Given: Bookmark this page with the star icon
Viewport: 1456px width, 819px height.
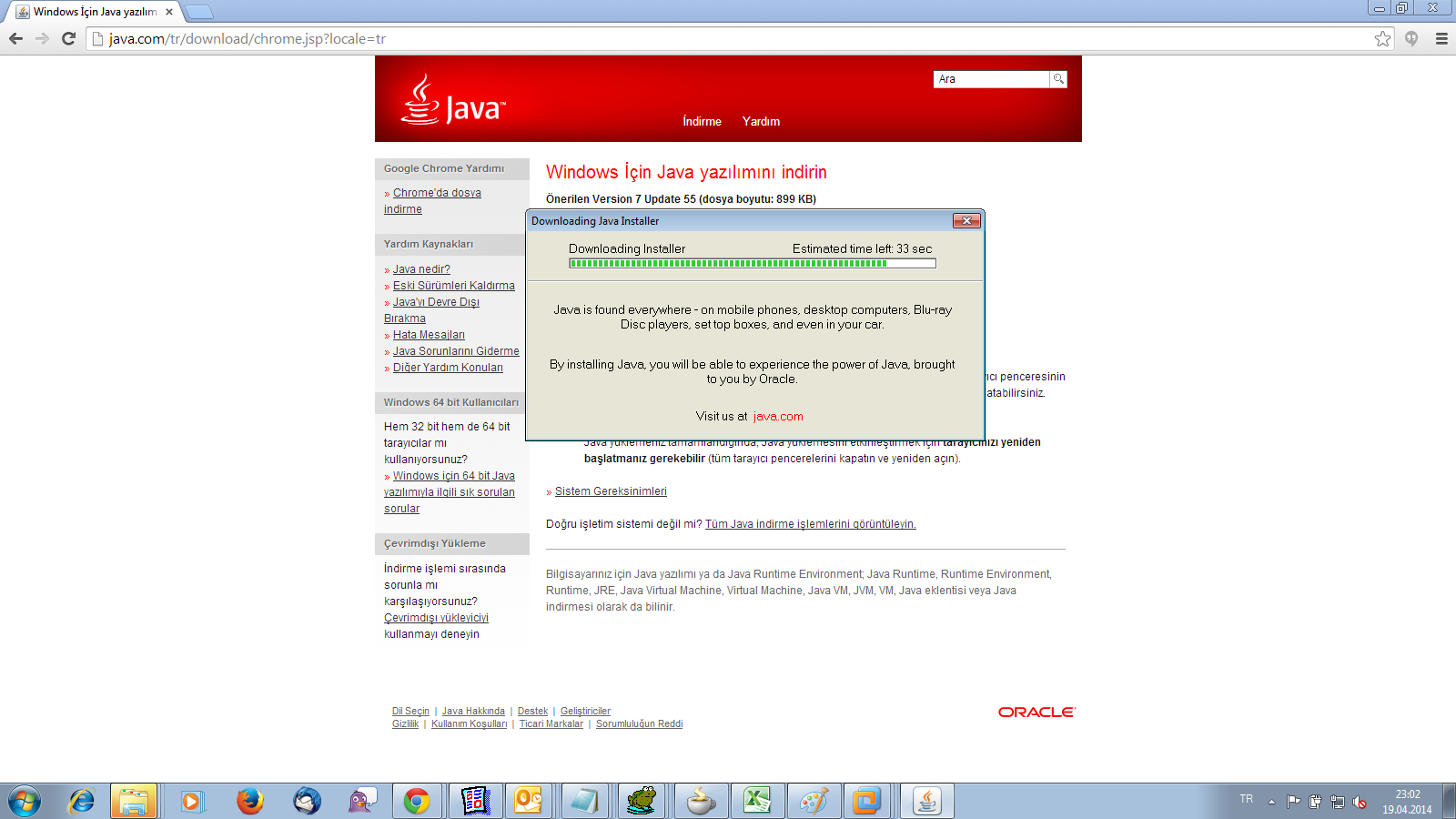Looking at the screenshot, I should tap(1383, 38).
